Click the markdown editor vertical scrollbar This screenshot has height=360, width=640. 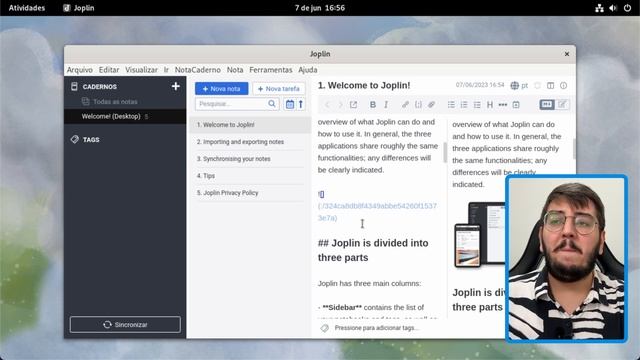[x=445, y=152]
